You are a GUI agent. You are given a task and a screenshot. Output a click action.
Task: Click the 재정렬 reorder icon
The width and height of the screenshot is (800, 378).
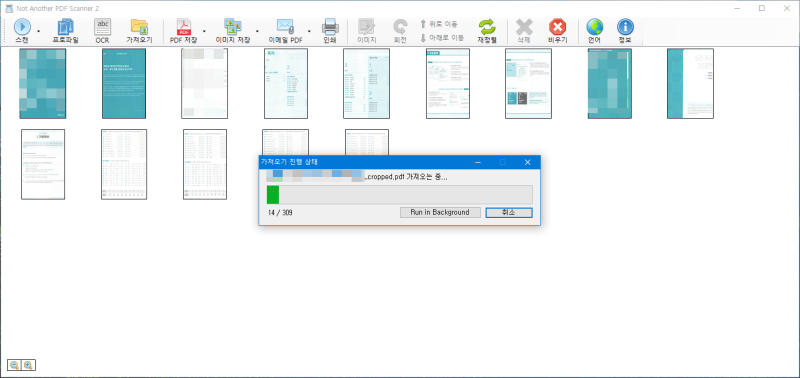[487, 26]
